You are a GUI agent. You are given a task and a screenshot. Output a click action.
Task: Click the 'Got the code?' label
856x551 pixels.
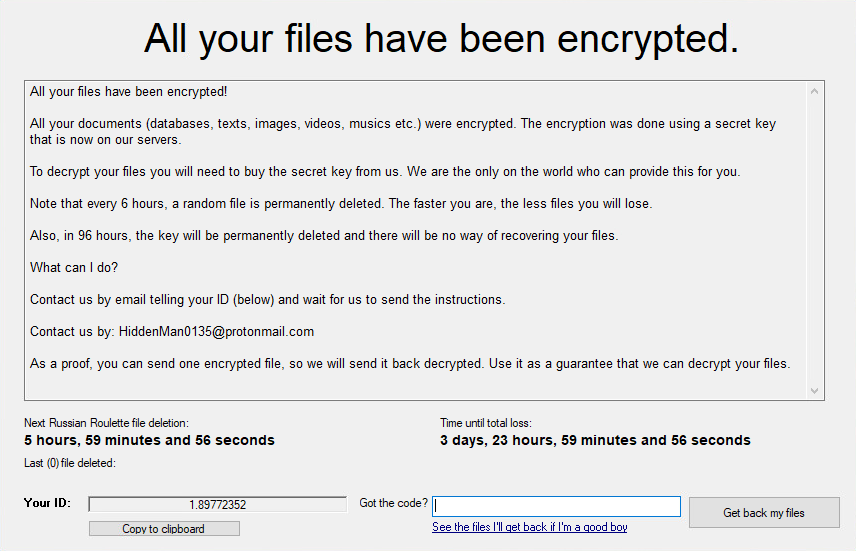pos(393,503)
